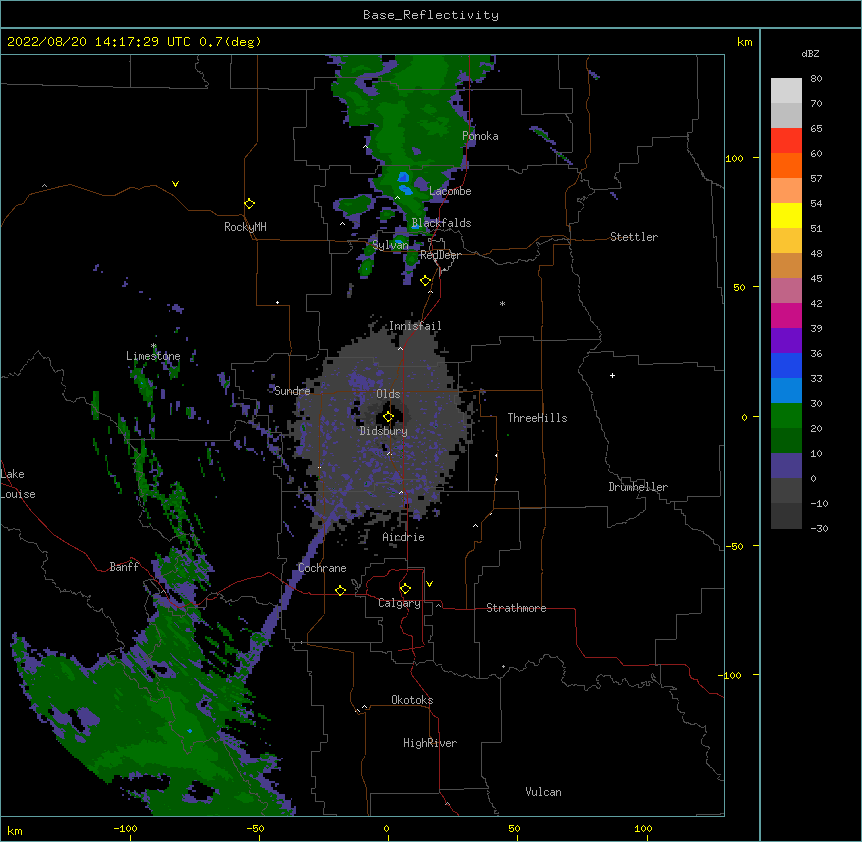Screen dimensions: 862x842
Task: Click the Vulcan label
Action: click(543, 792)
